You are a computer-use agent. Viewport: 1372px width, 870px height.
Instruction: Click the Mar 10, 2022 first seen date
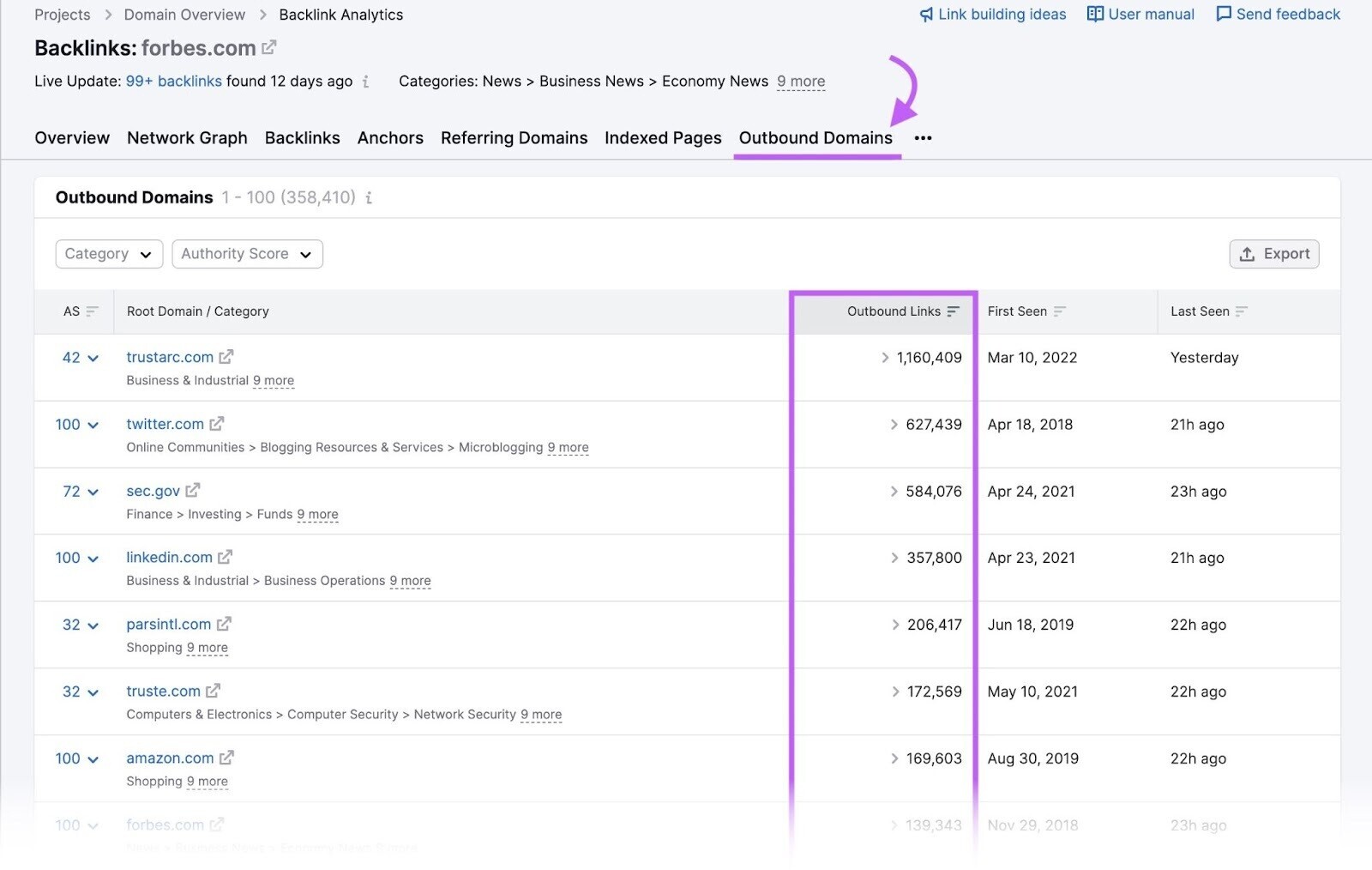point(1032,358)
